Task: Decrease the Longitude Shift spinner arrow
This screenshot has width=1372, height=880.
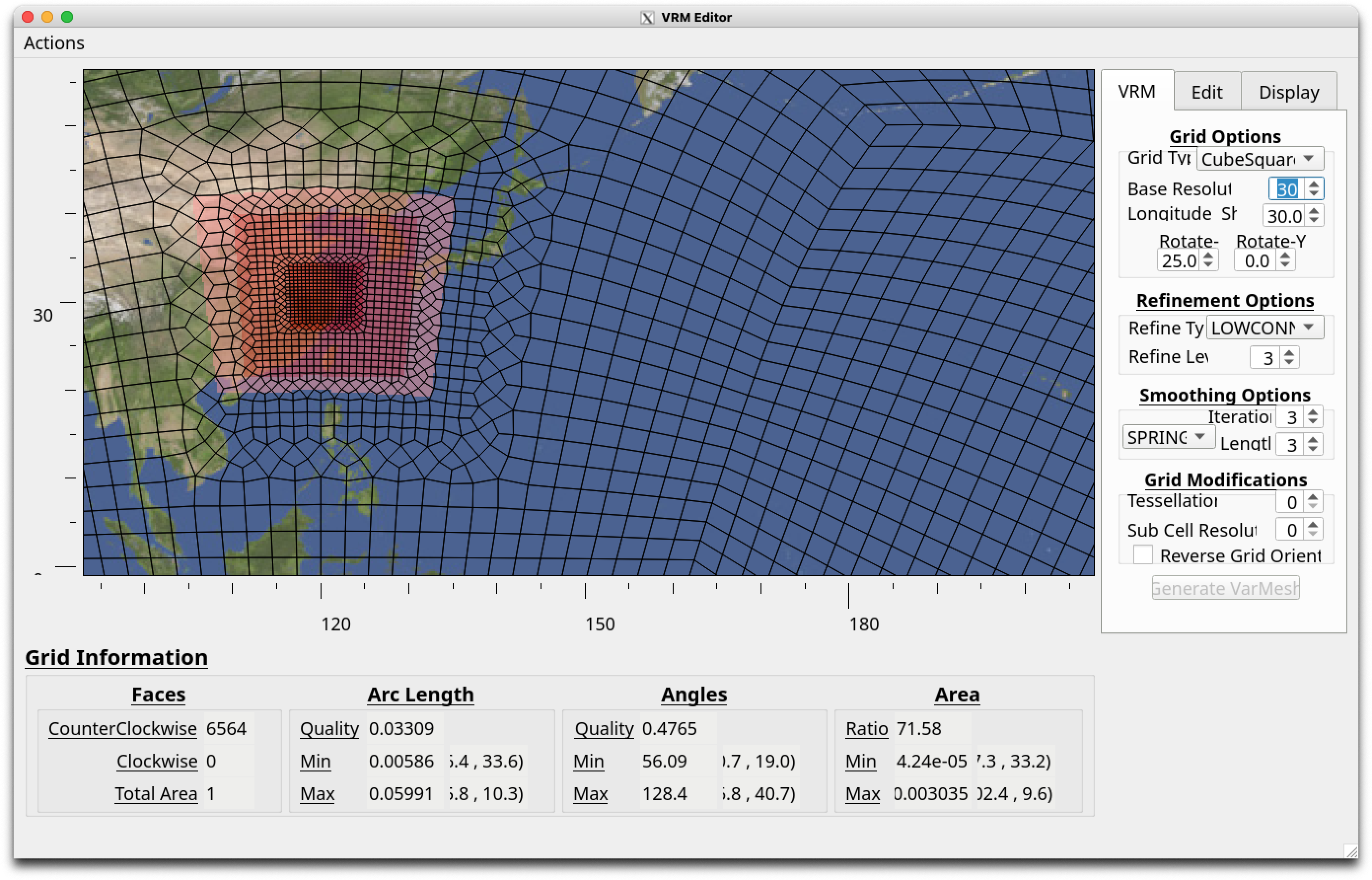Action: coord(1313,220)
